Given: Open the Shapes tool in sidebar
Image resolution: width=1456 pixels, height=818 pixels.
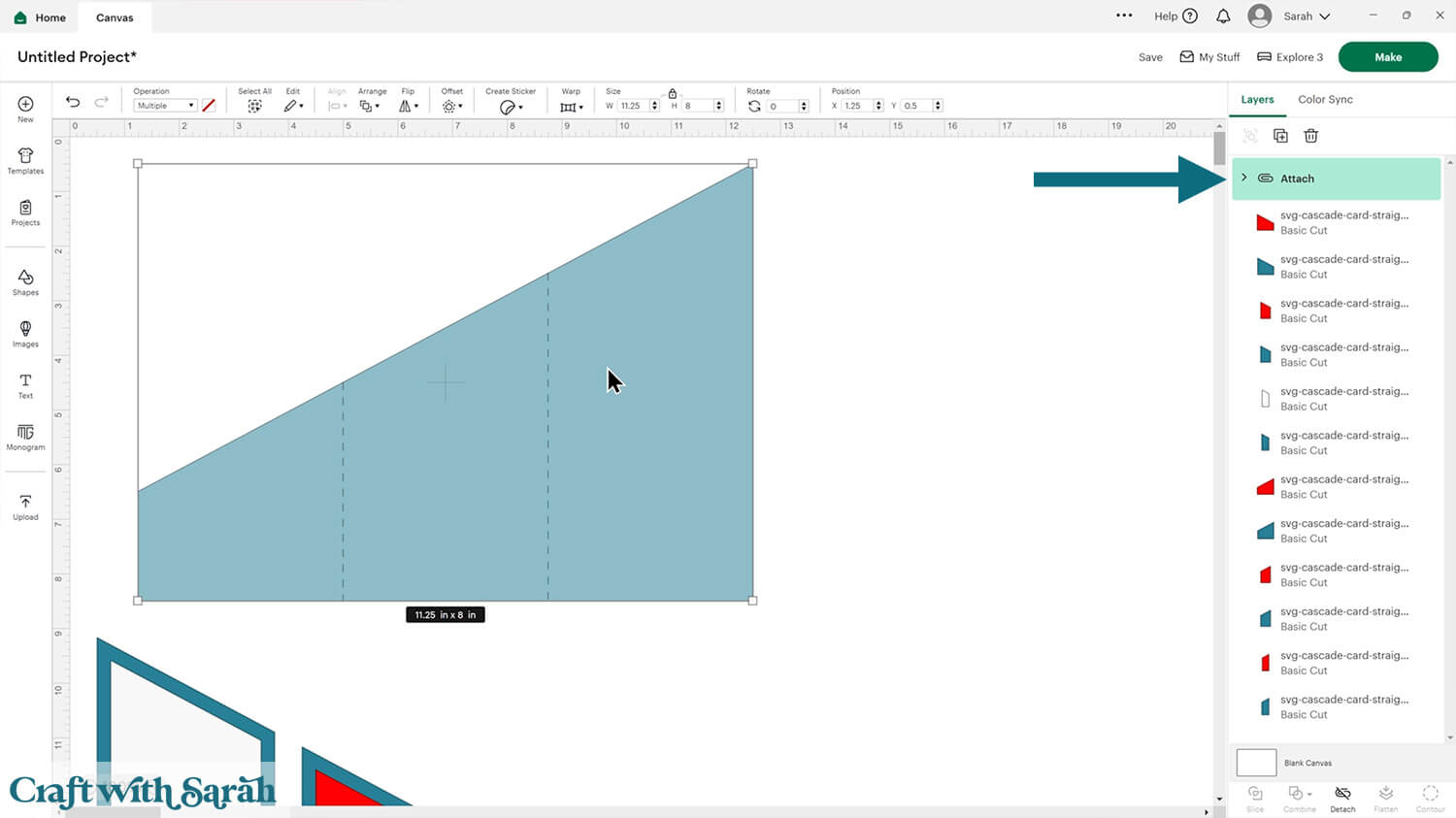Looking at the screenshot, I should pos(25,282).
